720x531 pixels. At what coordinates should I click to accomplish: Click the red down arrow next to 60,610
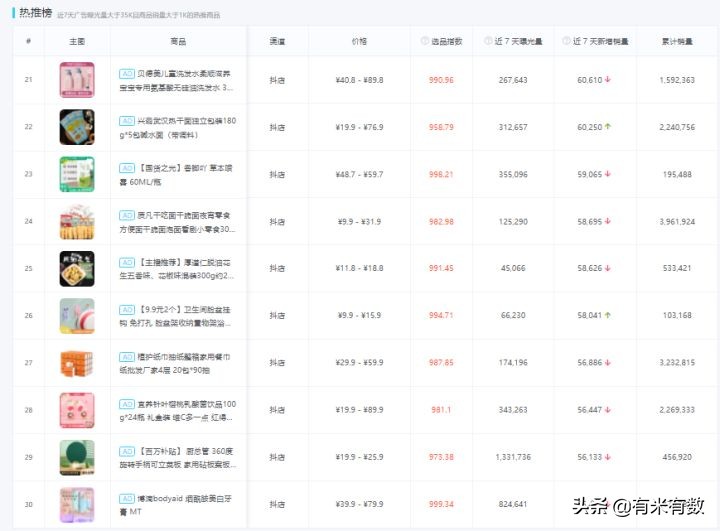click(x=608, y=79)
